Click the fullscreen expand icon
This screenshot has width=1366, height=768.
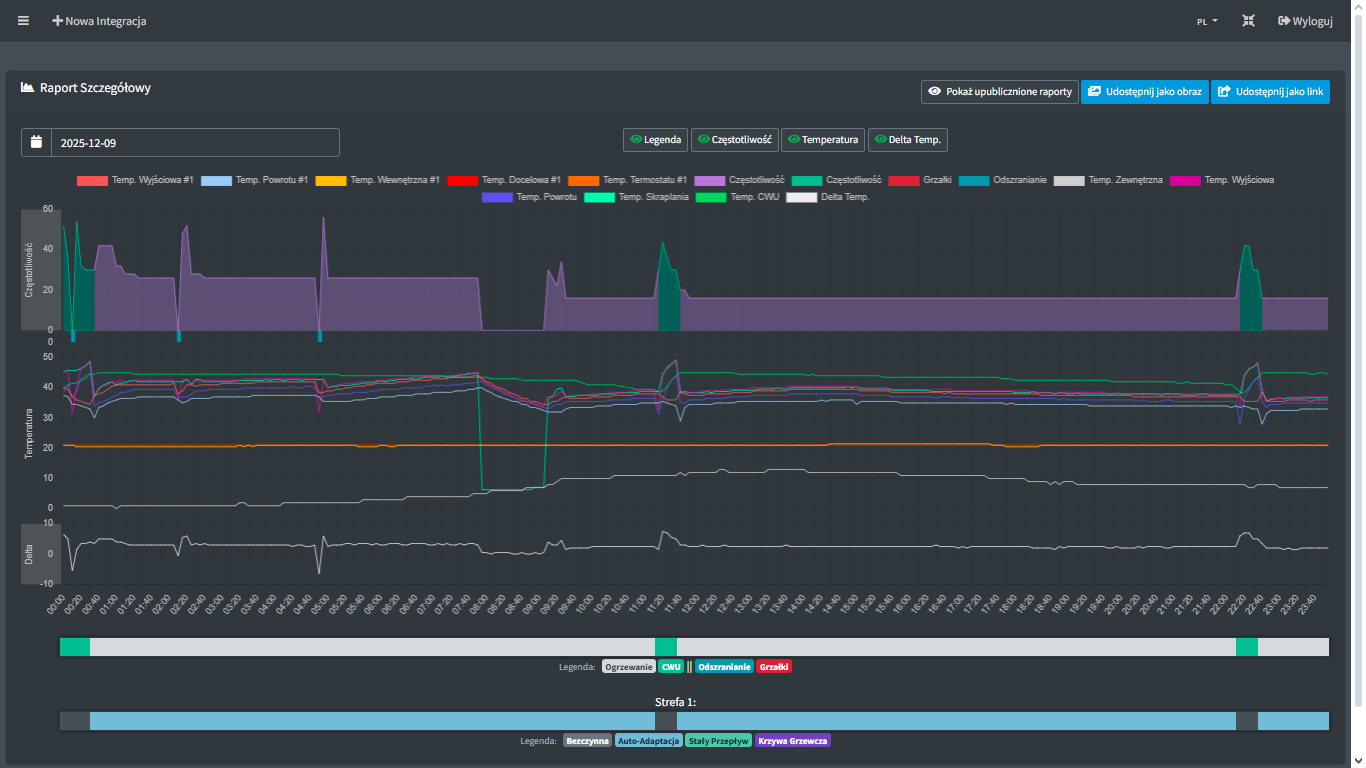point(1248,21)
